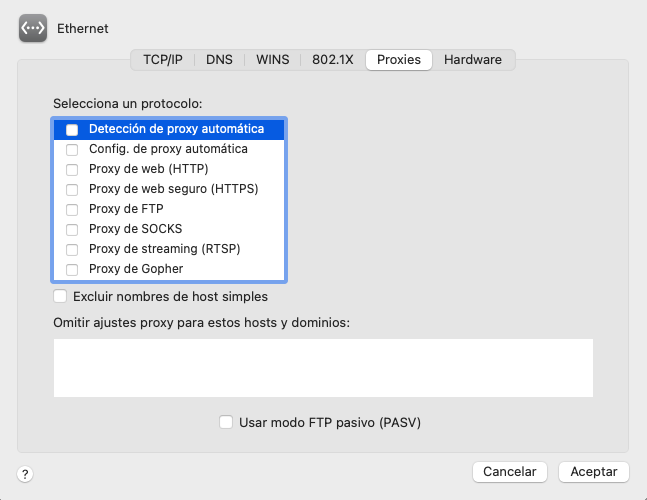Tick Proxy de web seguro (HTTPS)
The height and width of the screenshot is (500, 647).
point(72,189)
